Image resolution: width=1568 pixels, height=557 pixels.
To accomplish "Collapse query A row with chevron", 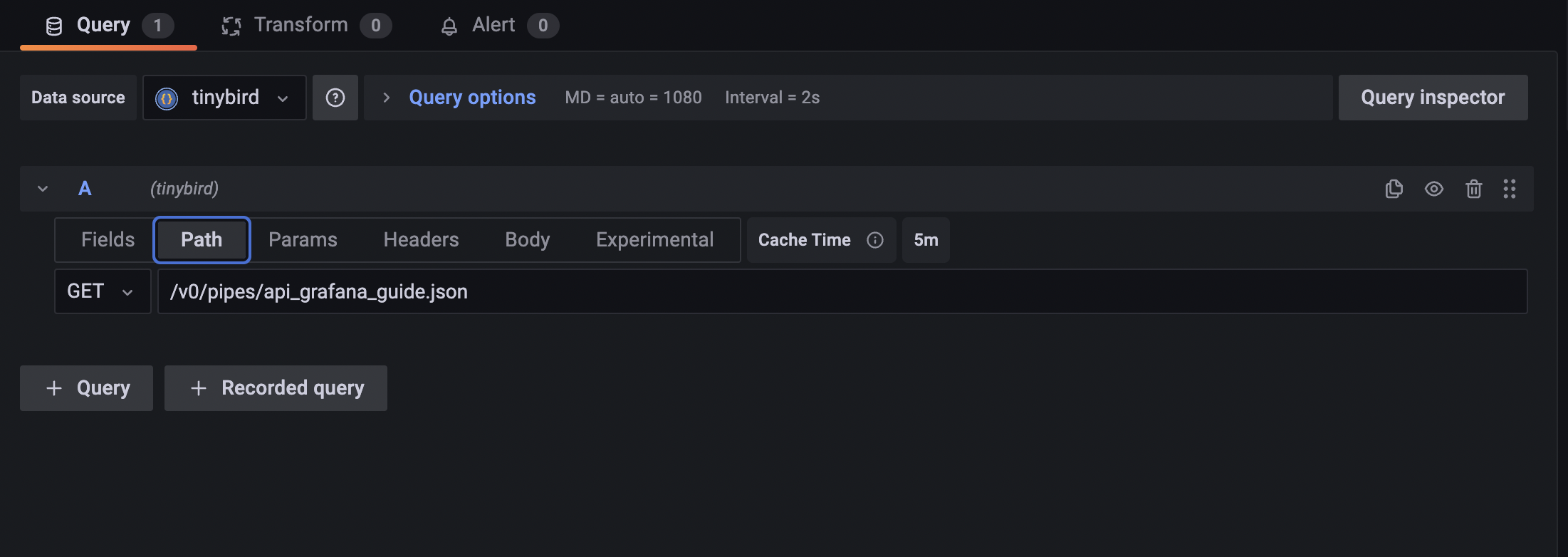I will [43, 189].
